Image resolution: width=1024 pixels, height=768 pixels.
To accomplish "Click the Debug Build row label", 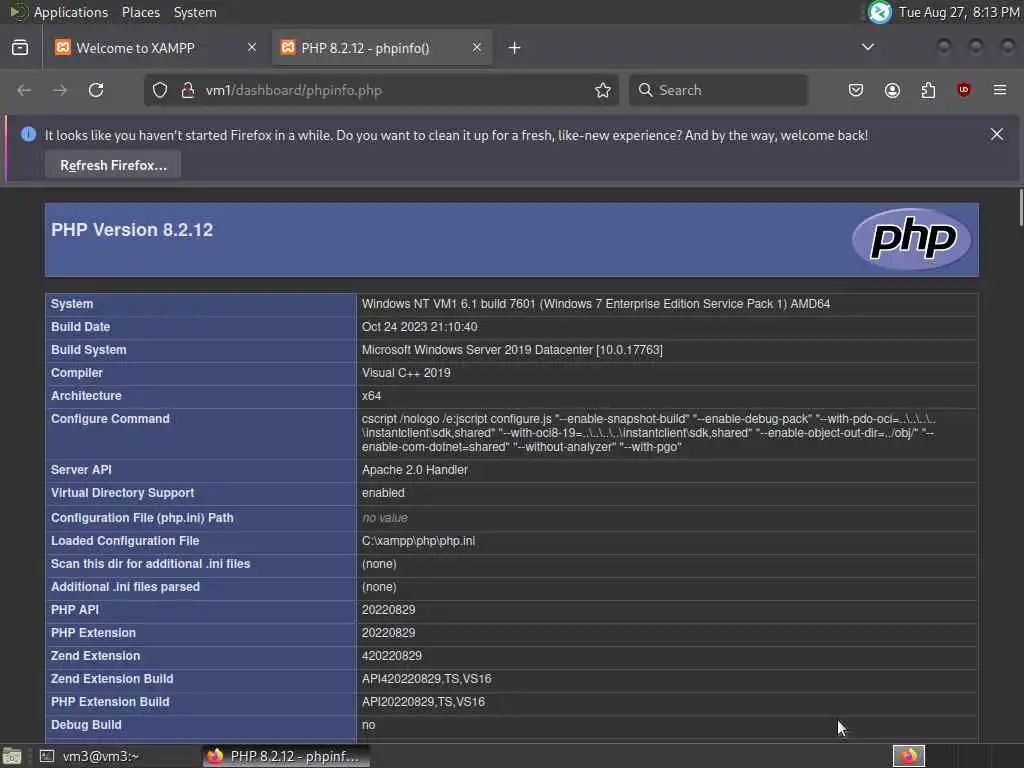I will point(86,725).
